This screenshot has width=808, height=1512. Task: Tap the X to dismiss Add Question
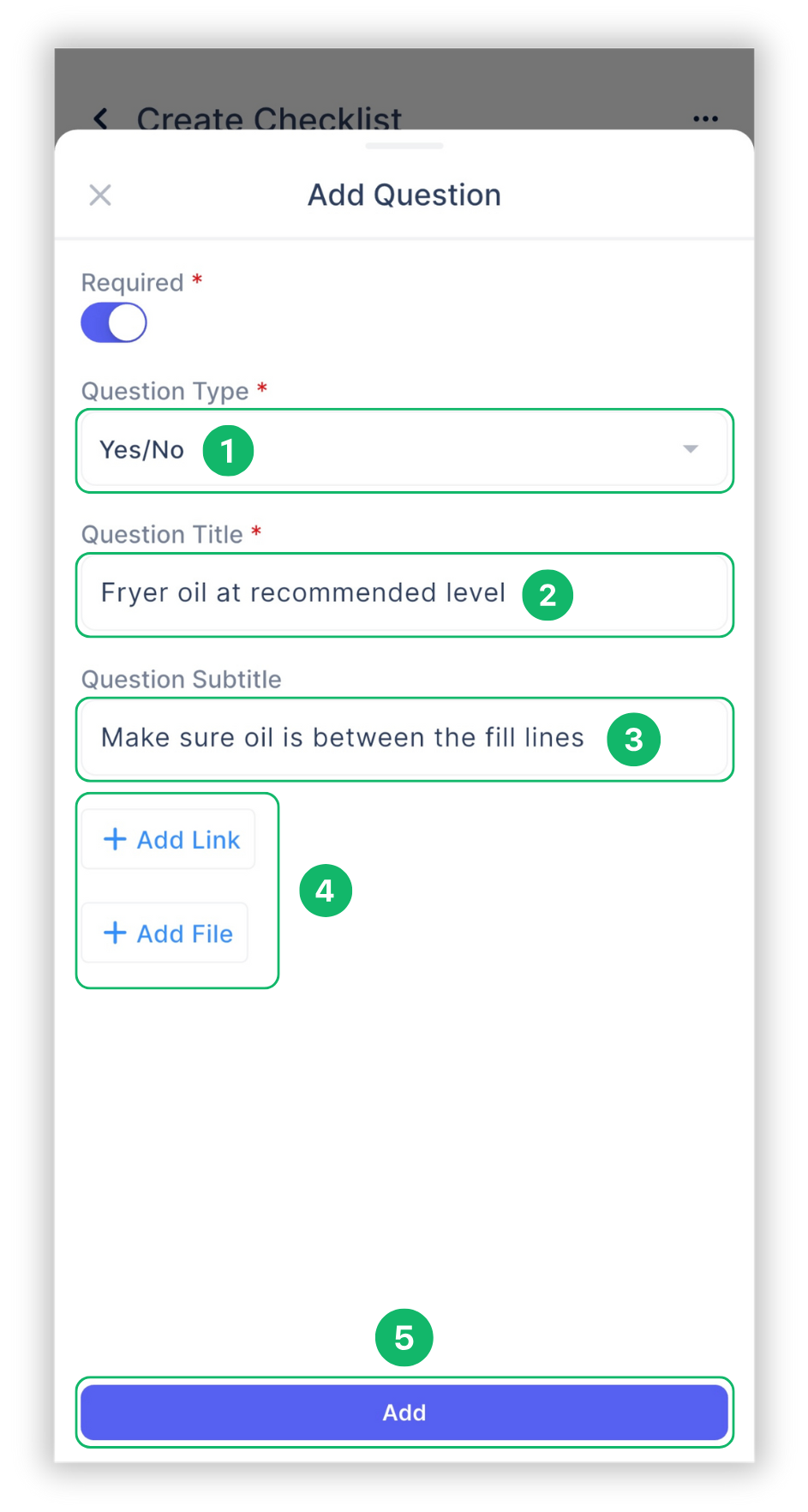tap(99, 195)
